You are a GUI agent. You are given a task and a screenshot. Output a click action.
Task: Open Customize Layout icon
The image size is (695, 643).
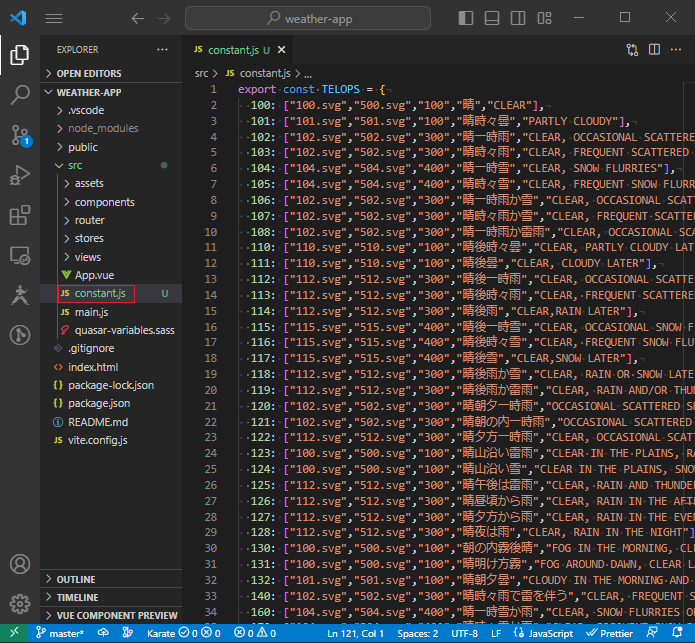click(544, 18)
